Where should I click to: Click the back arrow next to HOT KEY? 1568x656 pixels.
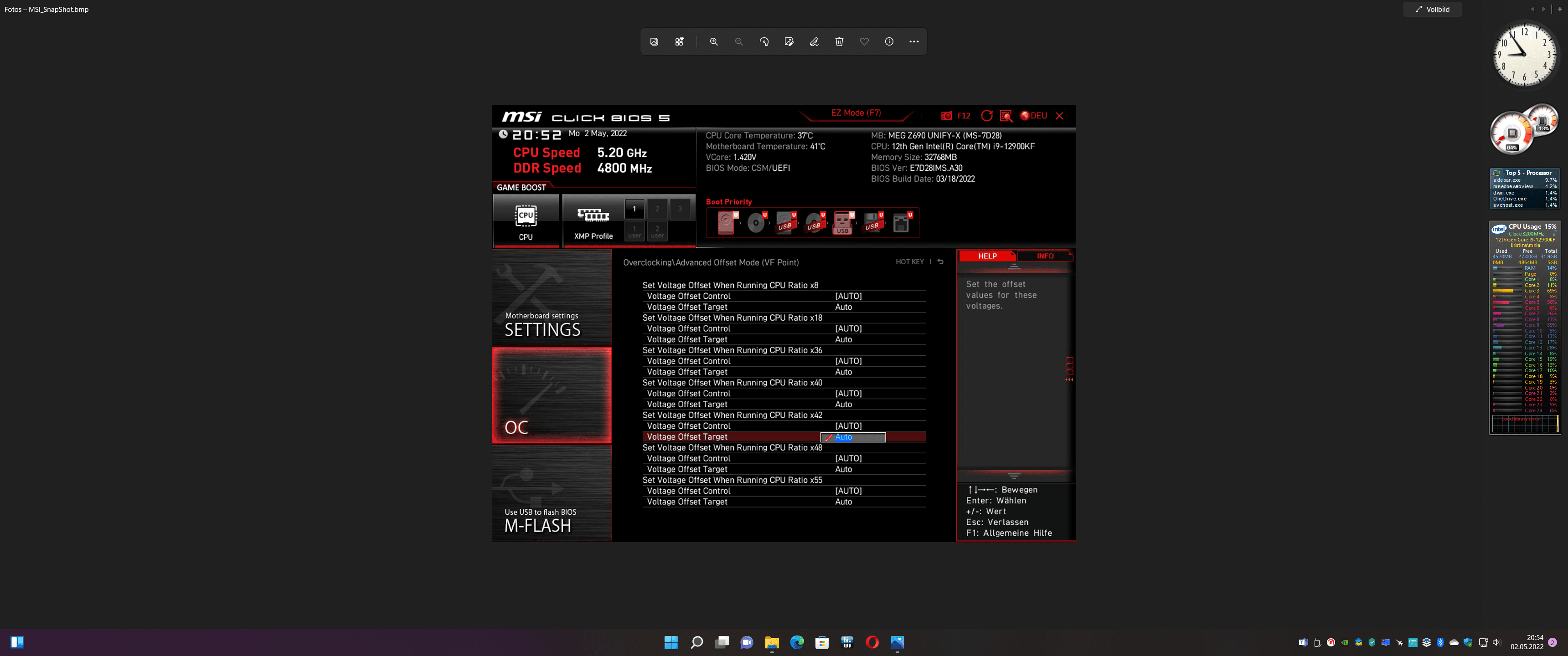(940, 261)
